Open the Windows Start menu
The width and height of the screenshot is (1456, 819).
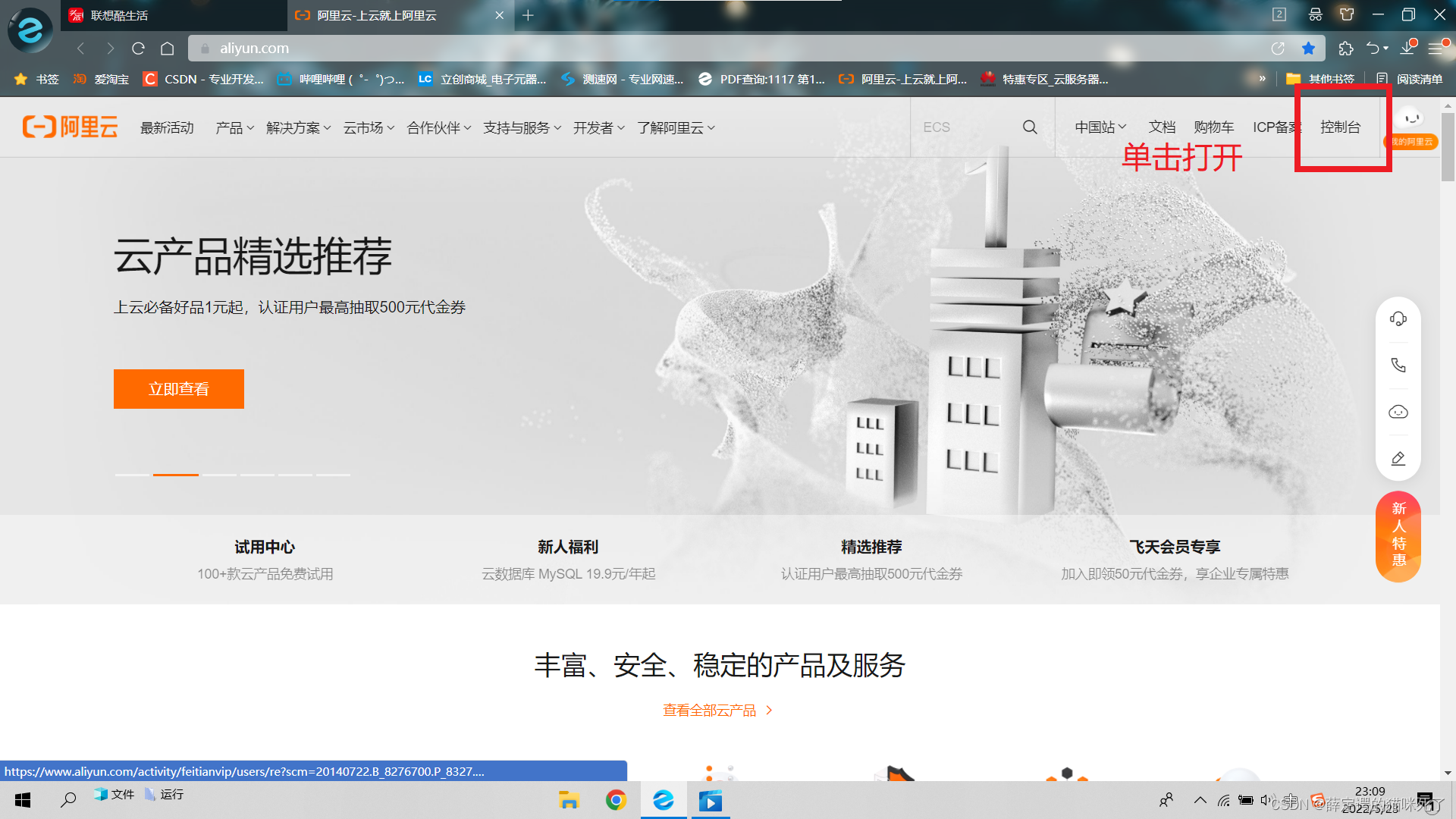pyautogui.click(x=23, y=800)
